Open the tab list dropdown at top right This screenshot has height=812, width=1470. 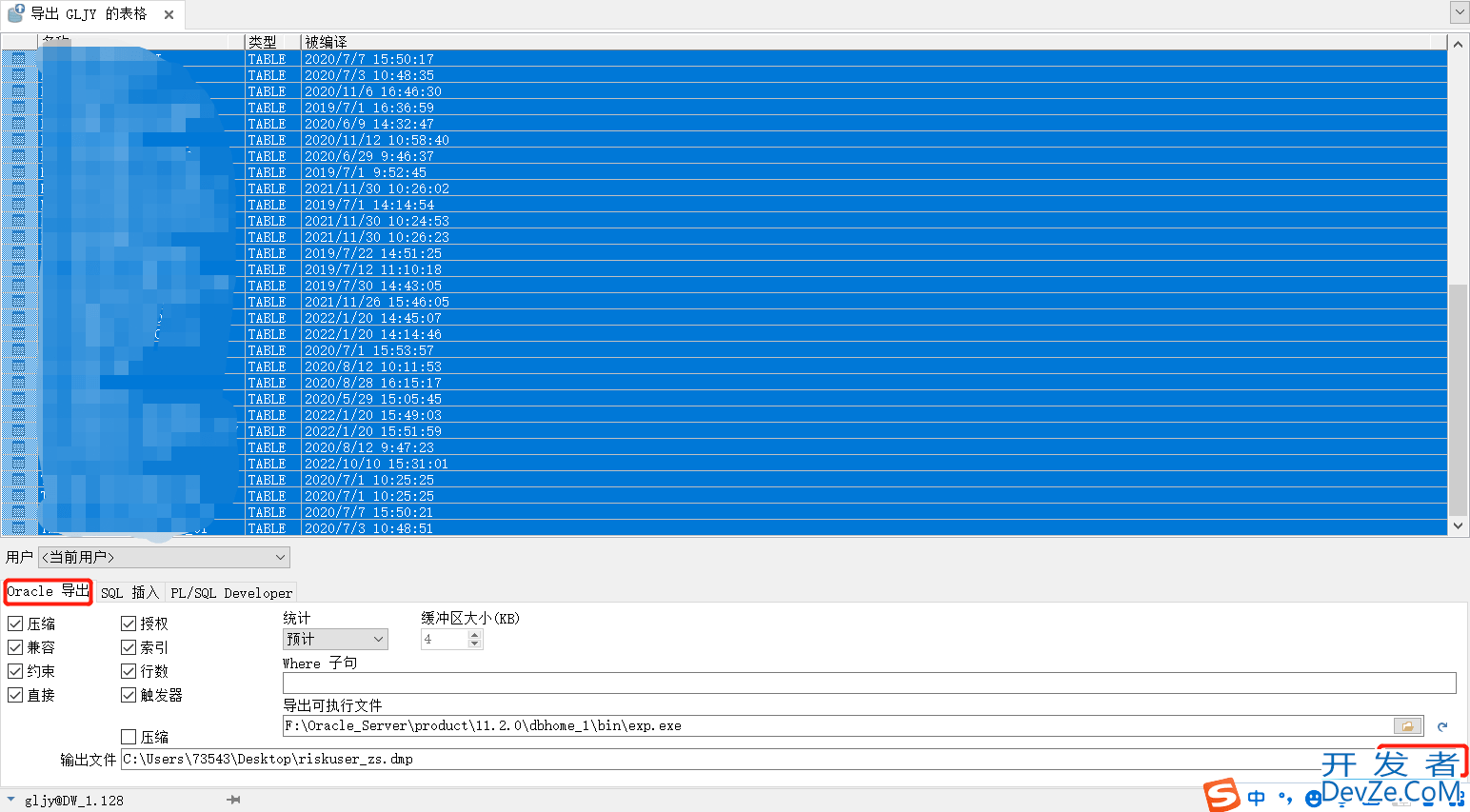[x=1459, y=11]
